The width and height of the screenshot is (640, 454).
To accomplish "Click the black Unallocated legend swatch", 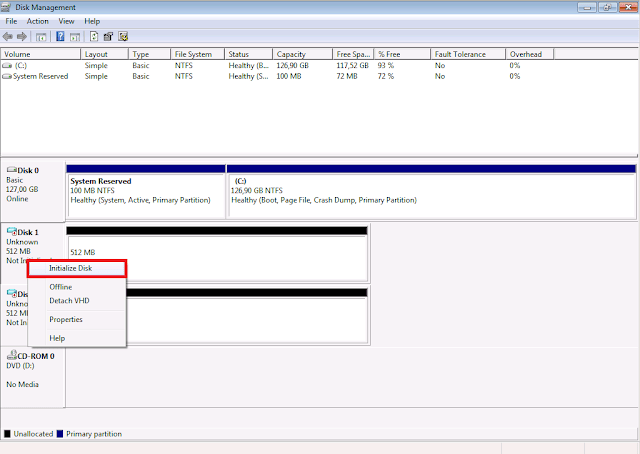I will [x=8, y=435].
